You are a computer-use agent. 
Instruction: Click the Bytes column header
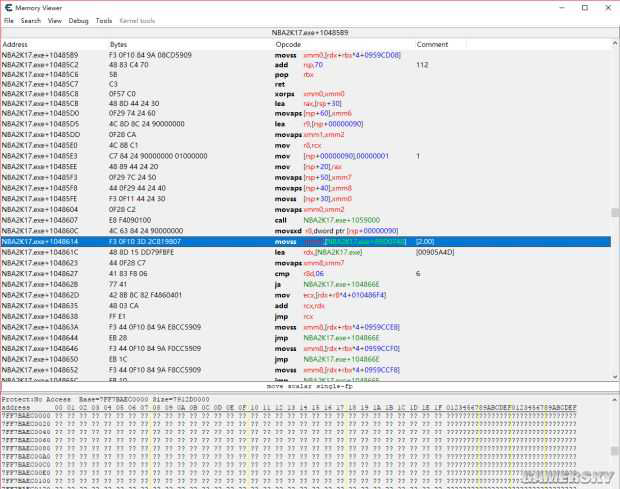(x=119, y=44)
